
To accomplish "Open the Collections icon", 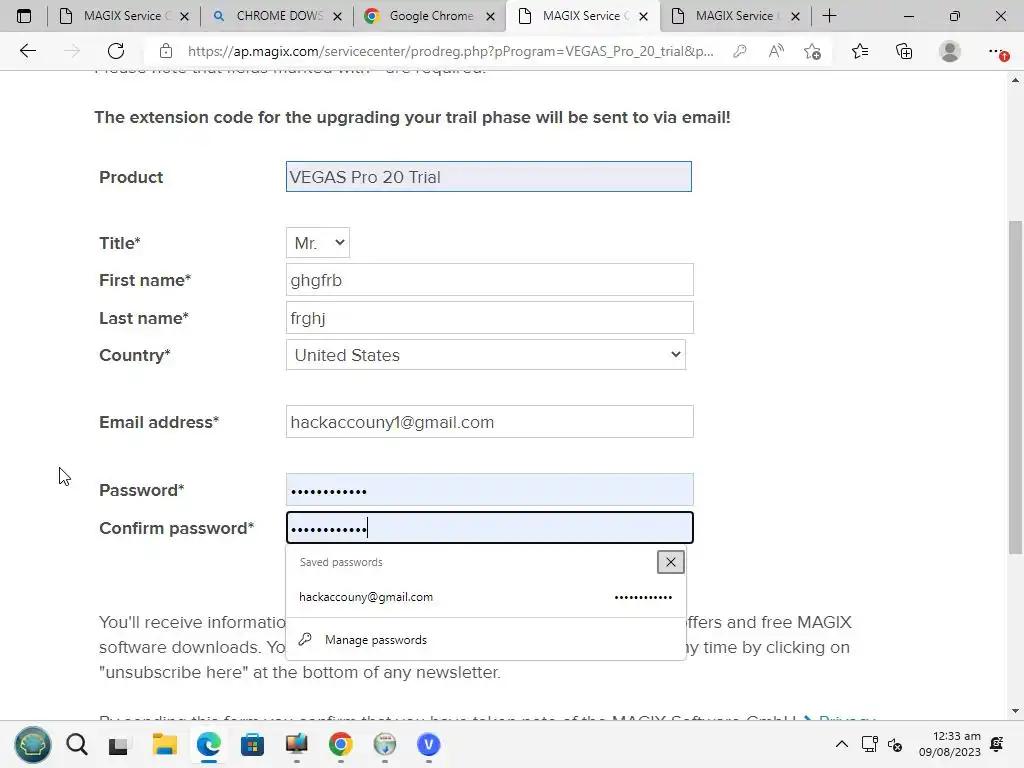I will click(904, 51).
